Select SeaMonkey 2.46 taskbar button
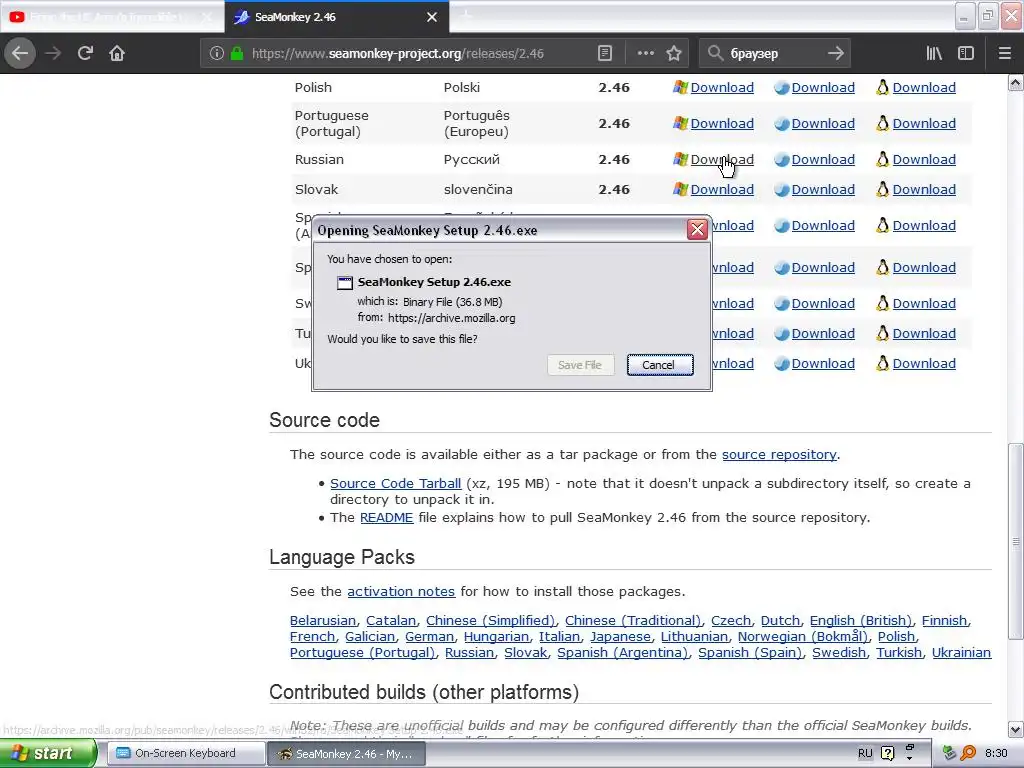Screen dimensions: 1024x768 coord(347,754)
